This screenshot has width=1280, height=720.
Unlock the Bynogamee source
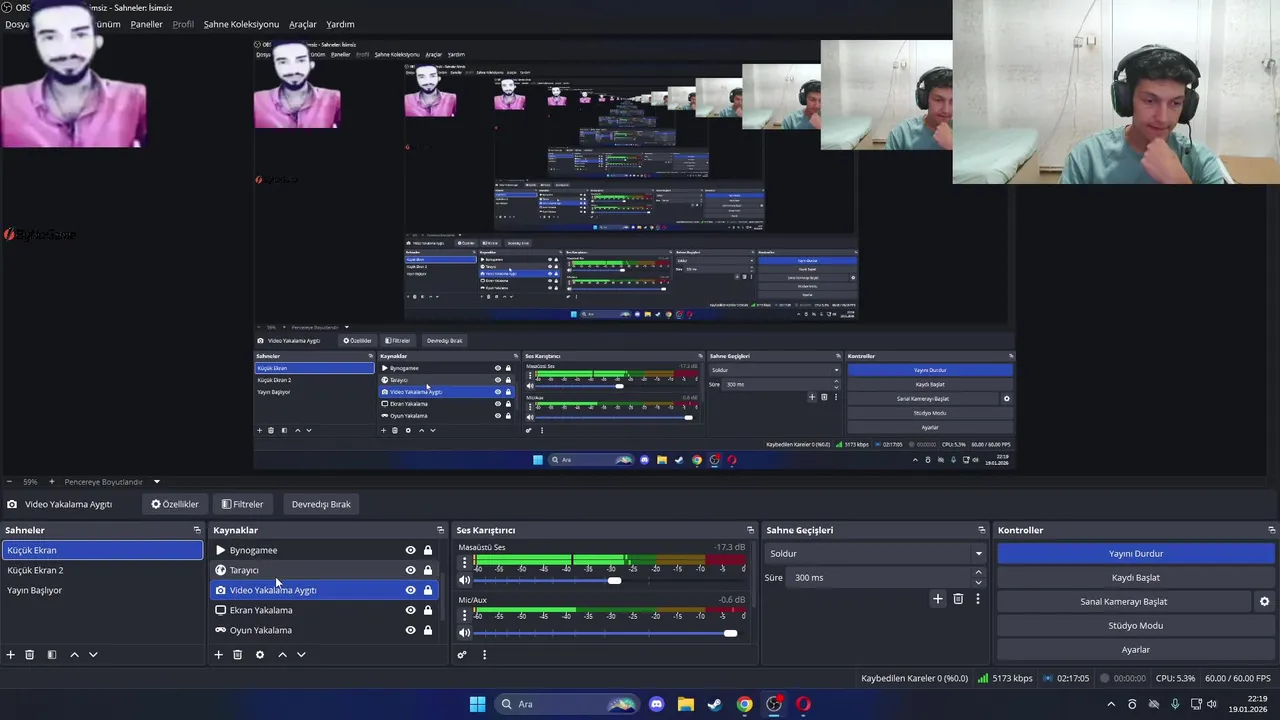(428, 550)
